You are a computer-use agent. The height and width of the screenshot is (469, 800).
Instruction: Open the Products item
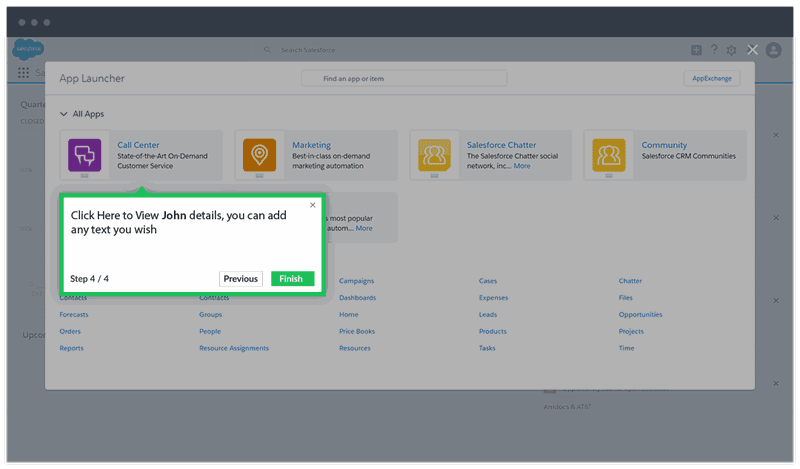493,331
